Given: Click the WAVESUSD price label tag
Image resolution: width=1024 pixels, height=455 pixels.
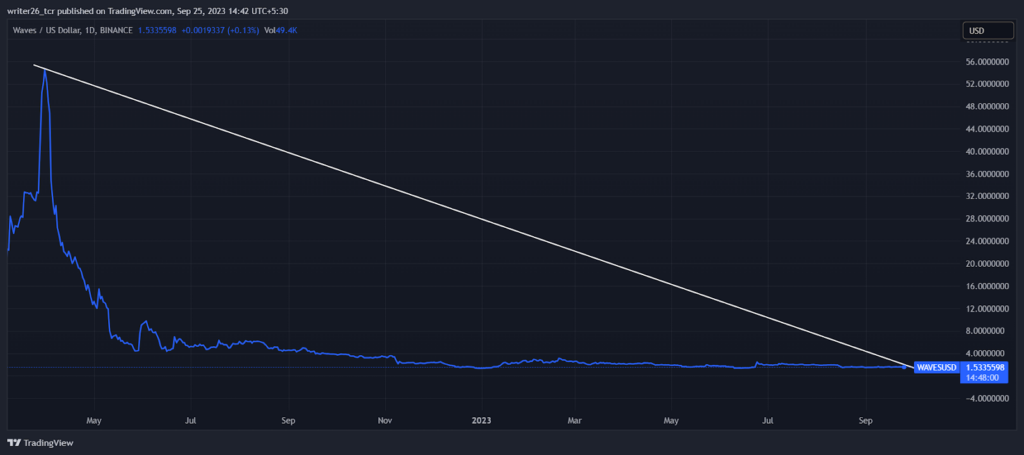Looking at the screenshot, I should (936, 368).
